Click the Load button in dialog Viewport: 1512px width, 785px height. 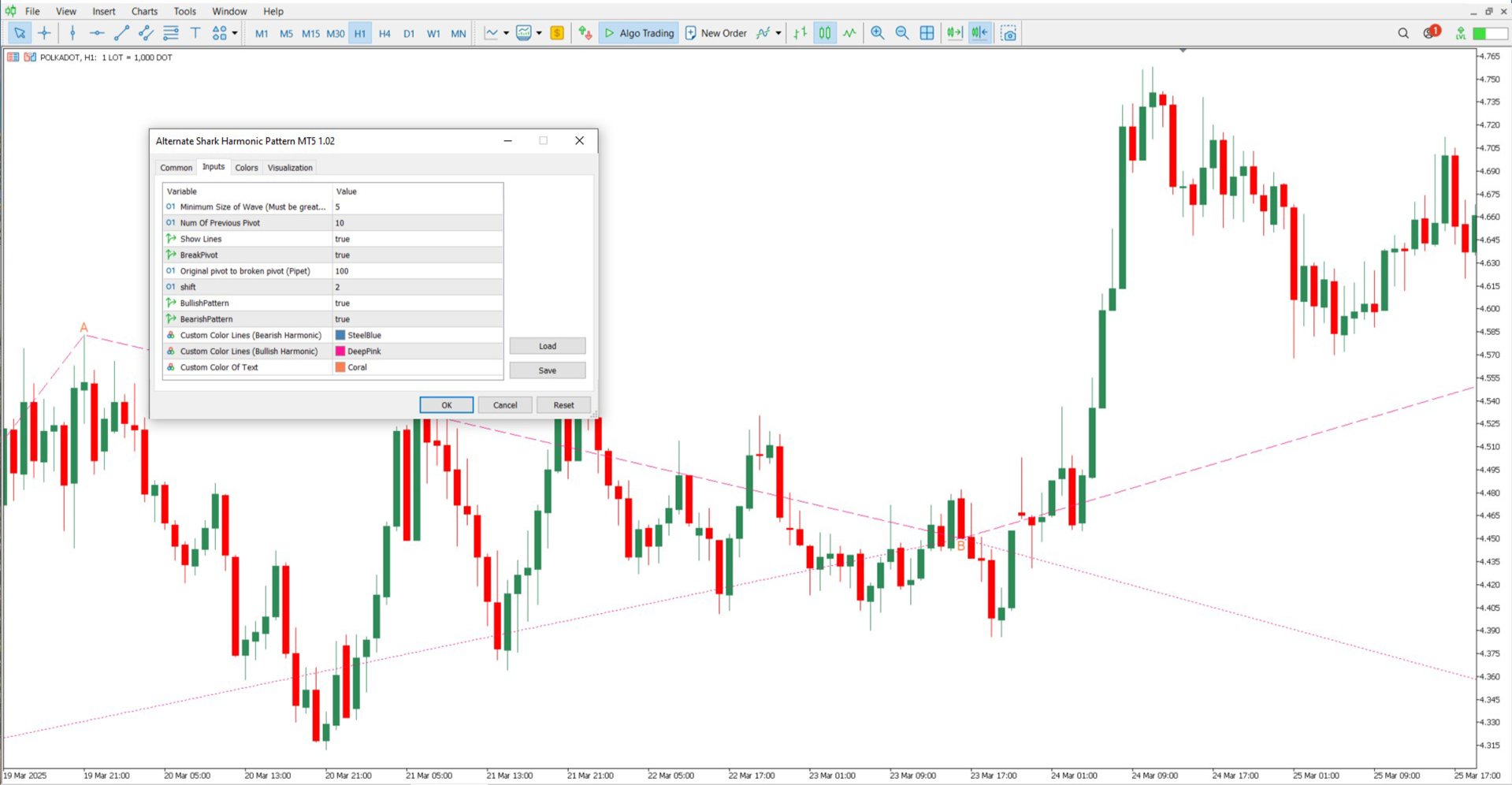pyautogui.click(x=548, y=346)
